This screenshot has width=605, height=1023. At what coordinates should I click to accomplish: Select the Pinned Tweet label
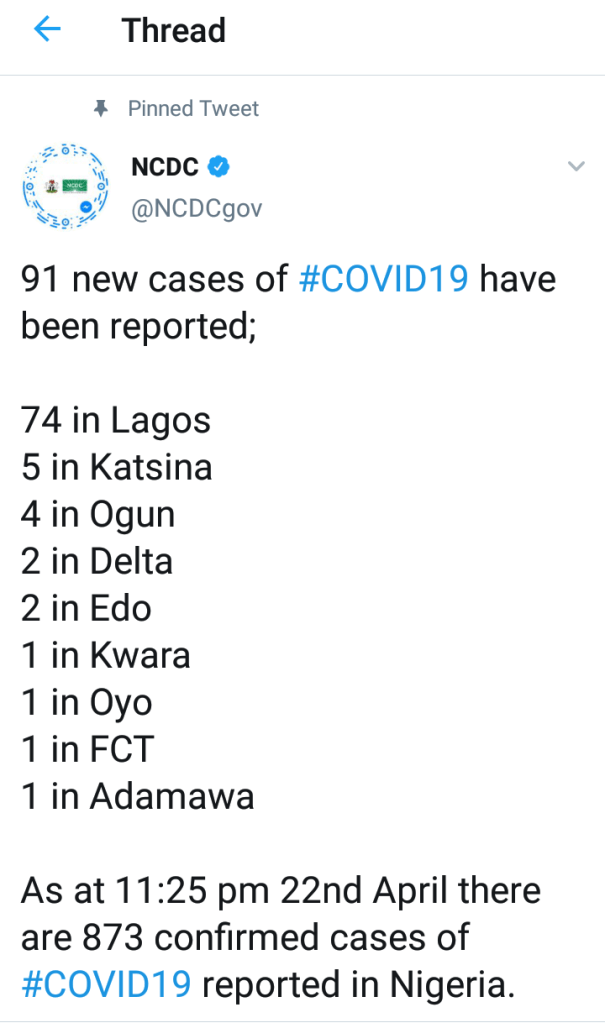tap(193, 108)
